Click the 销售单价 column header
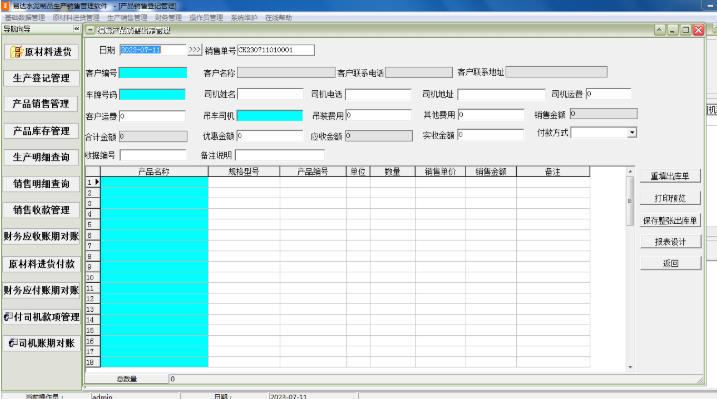717x399 pixels. (440, 172)
